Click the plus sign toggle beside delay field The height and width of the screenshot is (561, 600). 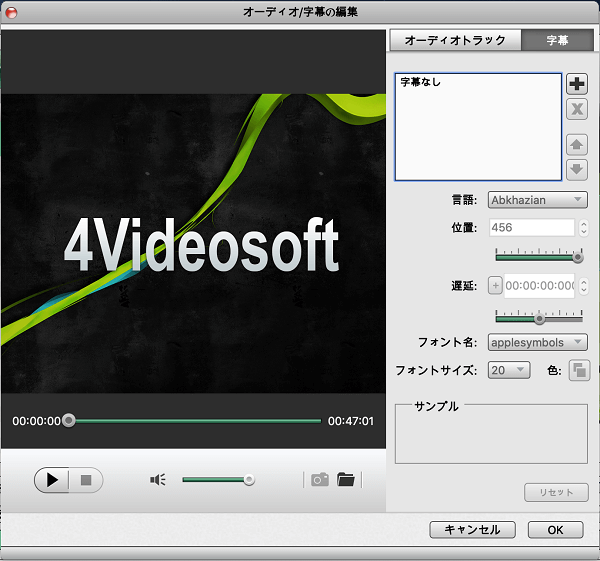[x=496, y=286]
